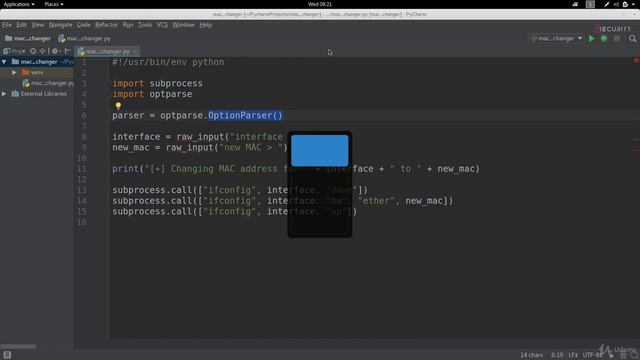640x360 pixels.
Task: Click the clock showing Wed 09:21
Action: (x=320, y=4)
